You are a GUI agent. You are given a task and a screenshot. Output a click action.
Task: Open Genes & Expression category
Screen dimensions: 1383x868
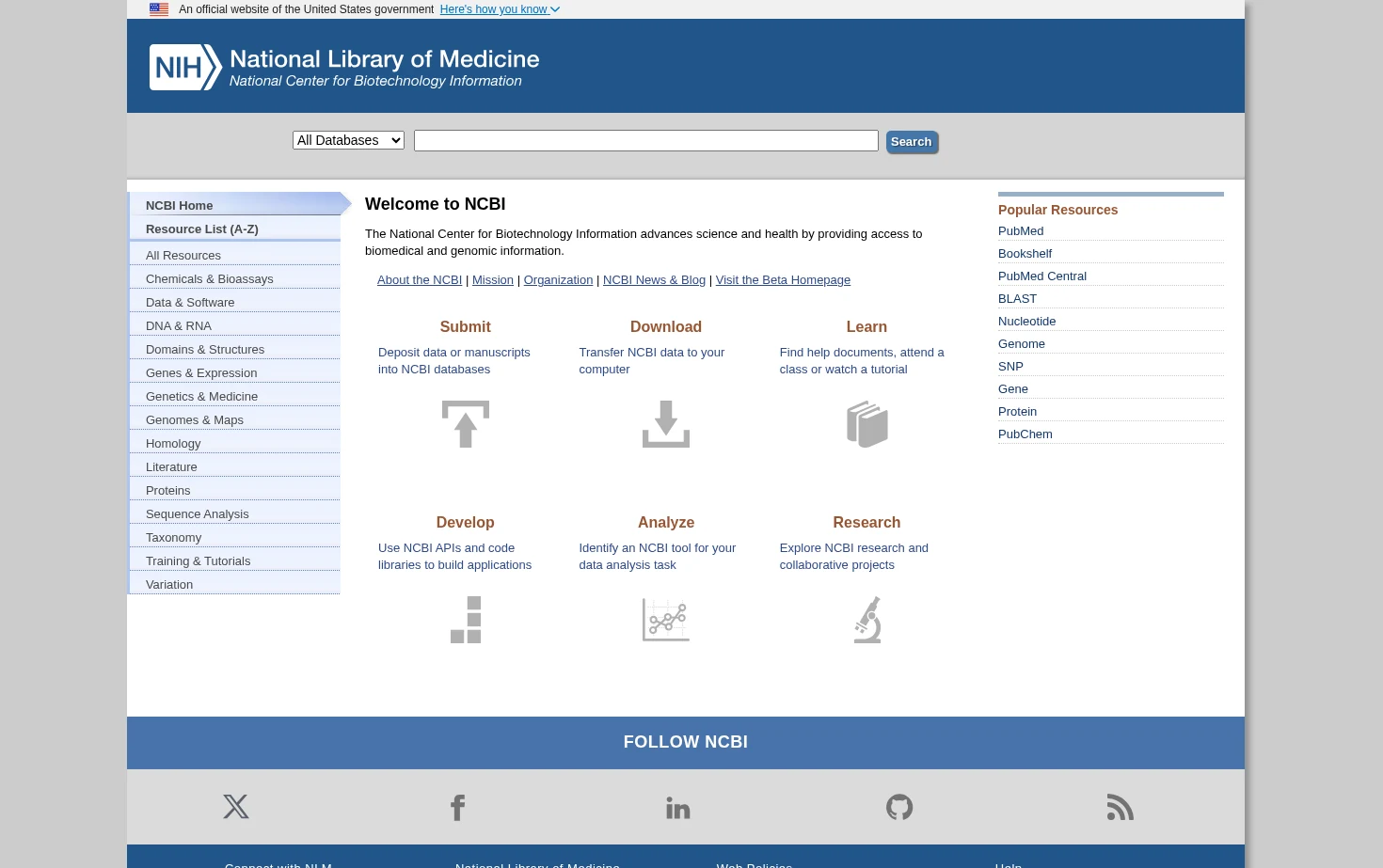[235, 372]
